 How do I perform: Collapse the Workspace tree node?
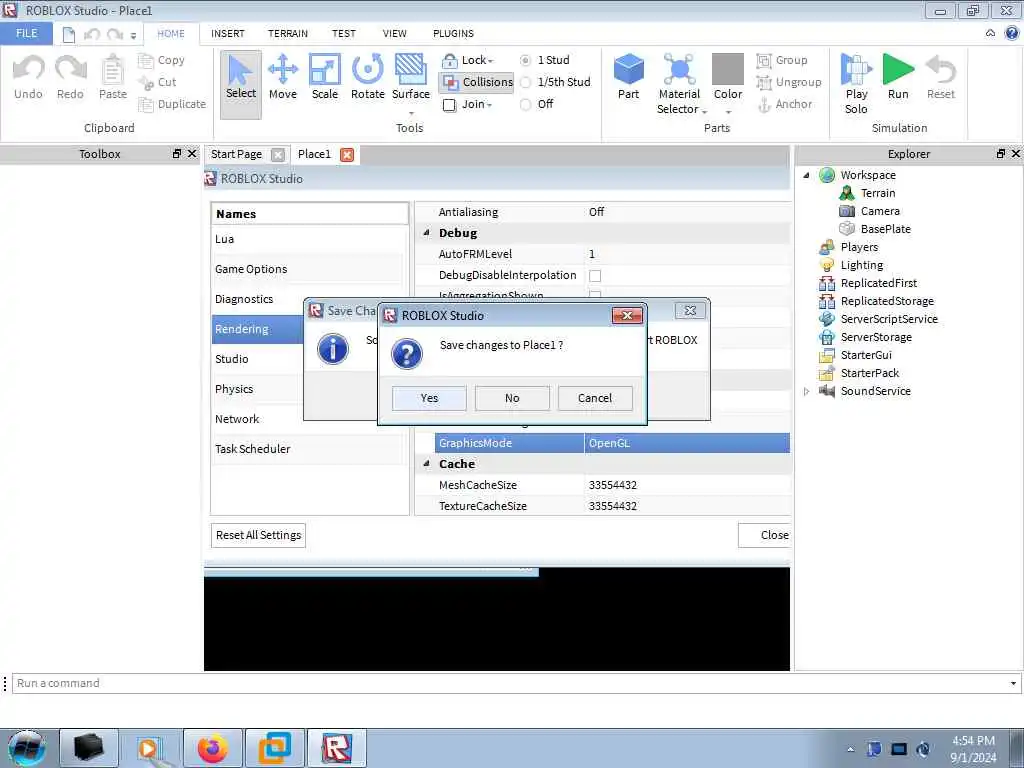click(x=806, y=175)
